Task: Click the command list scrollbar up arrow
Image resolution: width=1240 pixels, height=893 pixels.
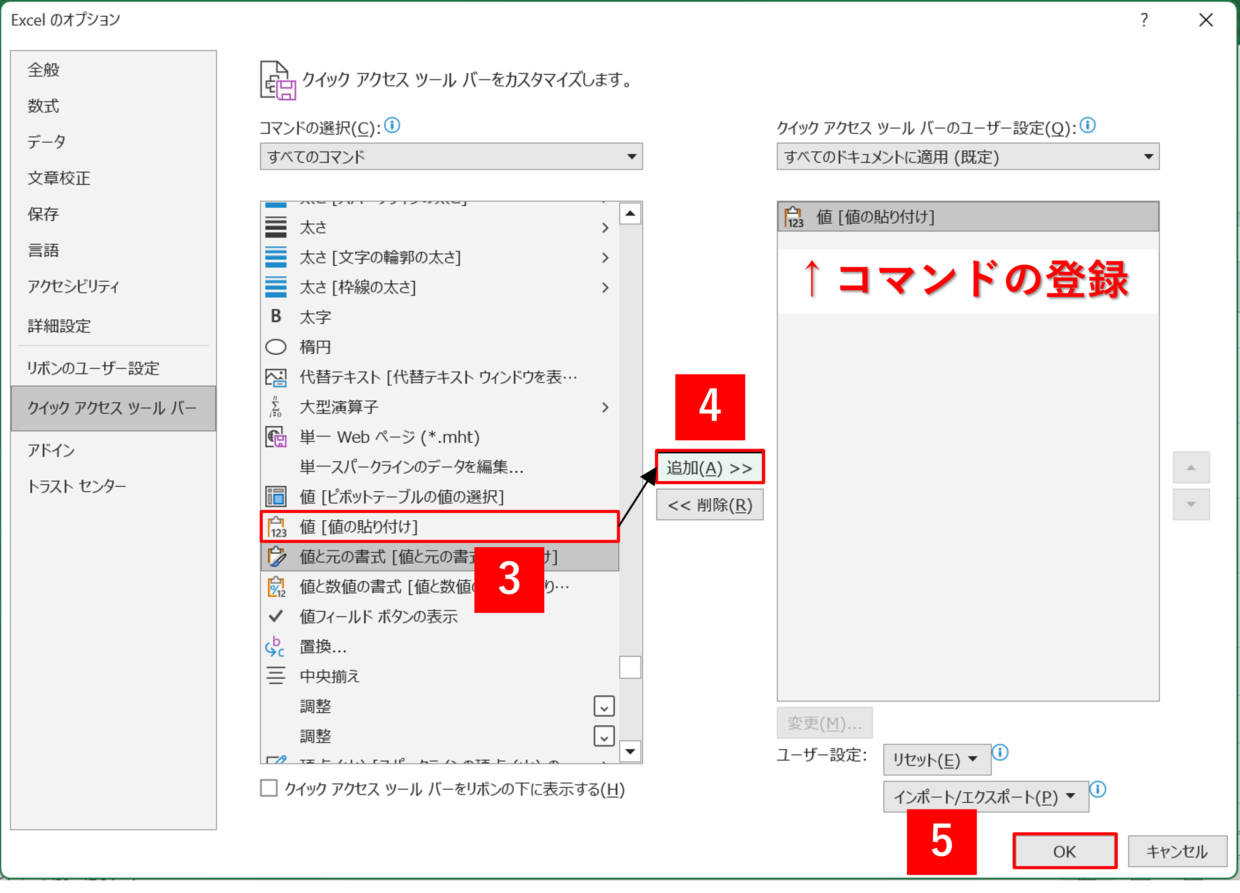Action: click(x=630, y=213)
